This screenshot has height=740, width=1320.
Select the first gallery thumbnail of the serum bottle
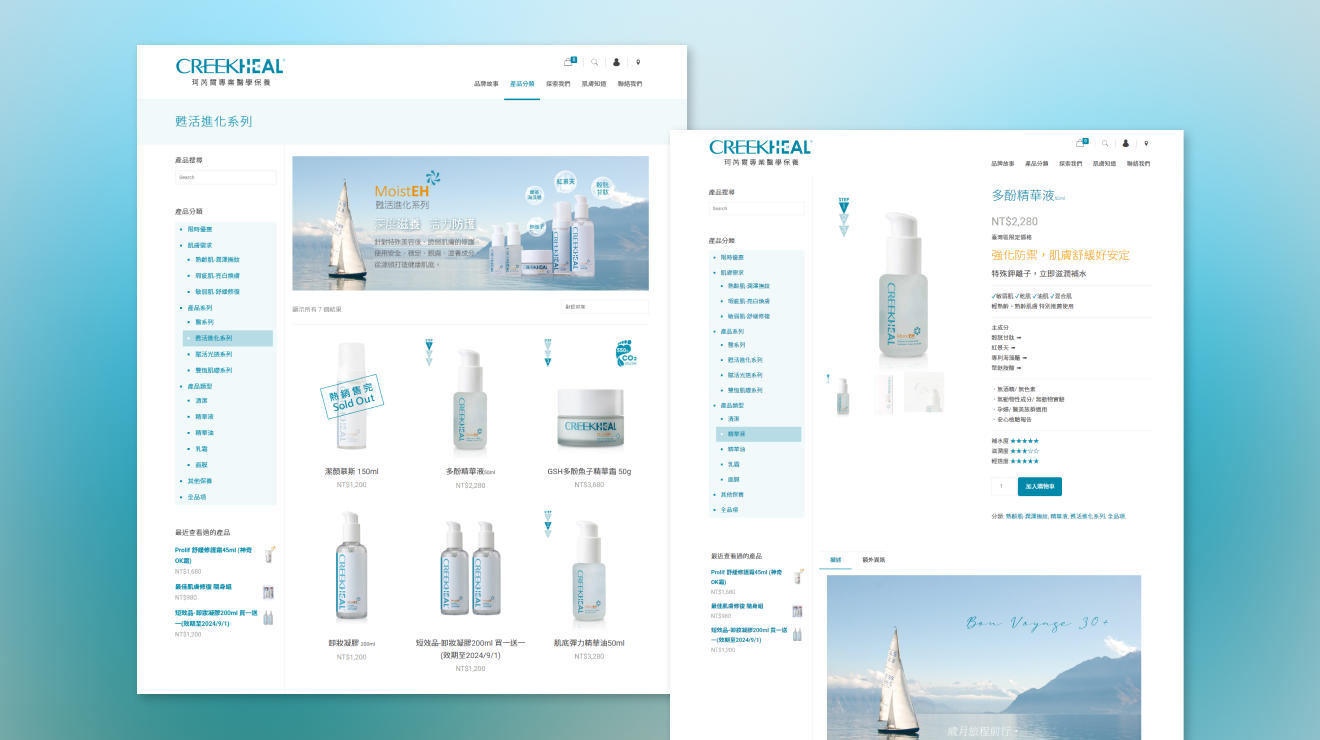[x=843, y=393]
